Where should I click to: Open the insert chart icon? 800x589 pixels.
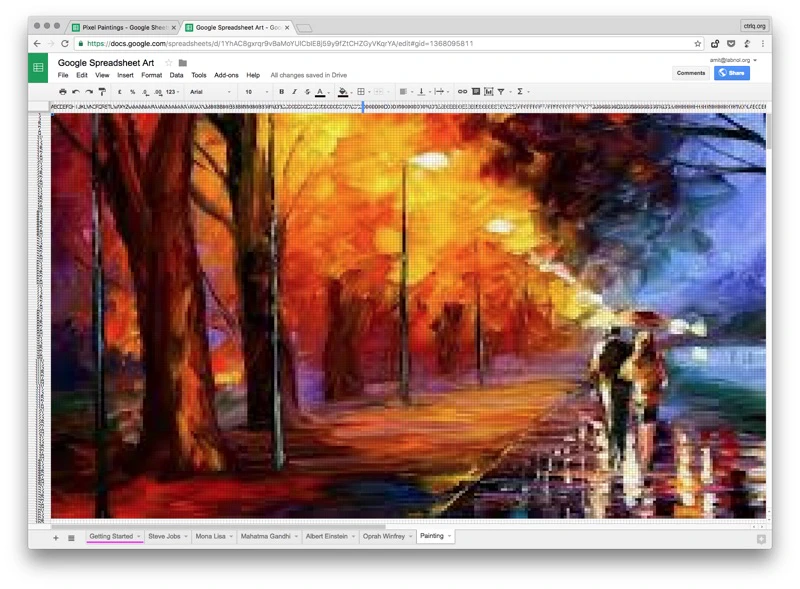coord(487,91)
